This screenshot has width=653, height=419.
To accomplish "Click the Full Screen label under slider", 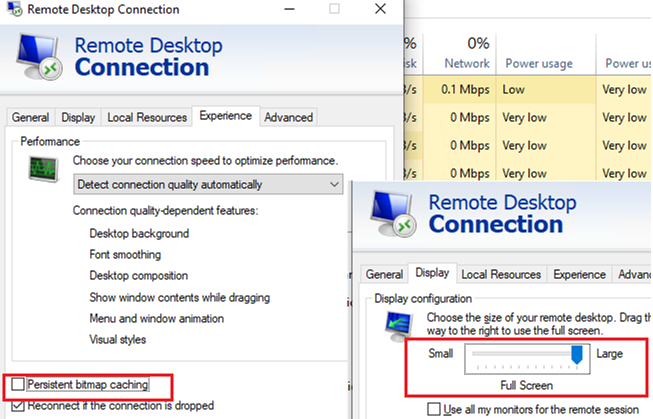I will (x=526, y=385).
